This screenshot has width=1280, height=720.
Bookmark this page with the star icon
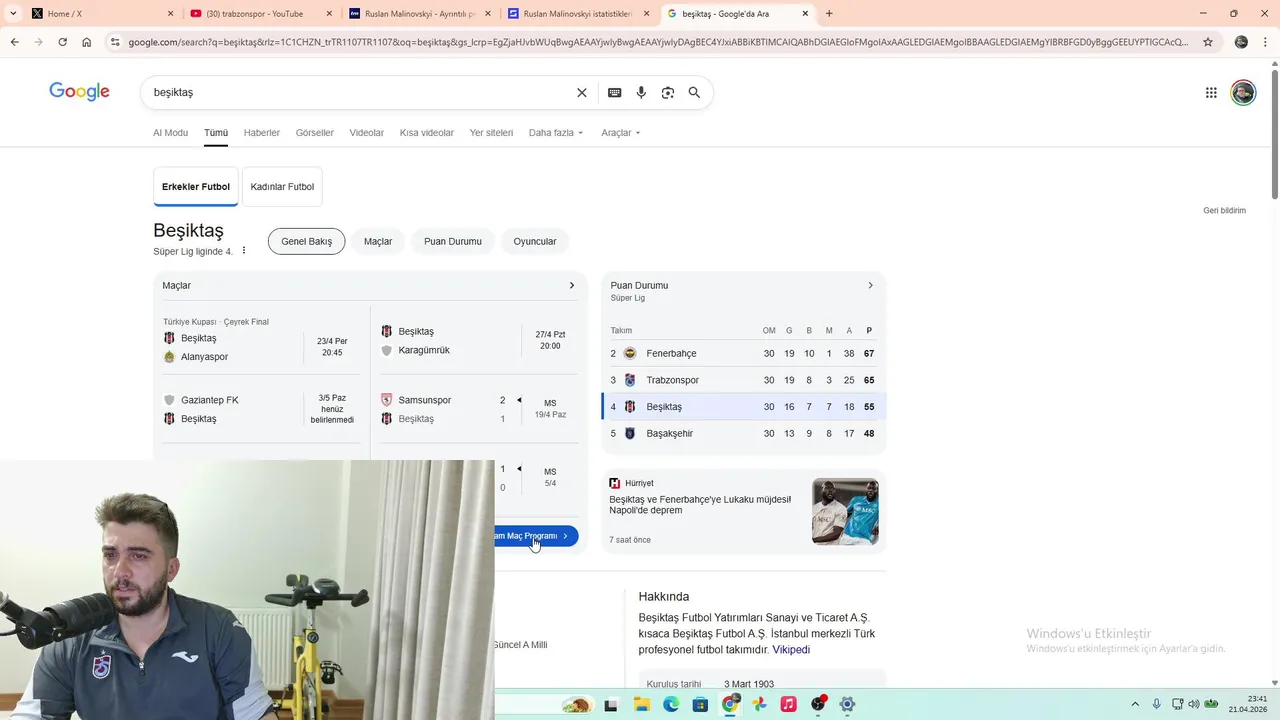[x=1208, y=42]
